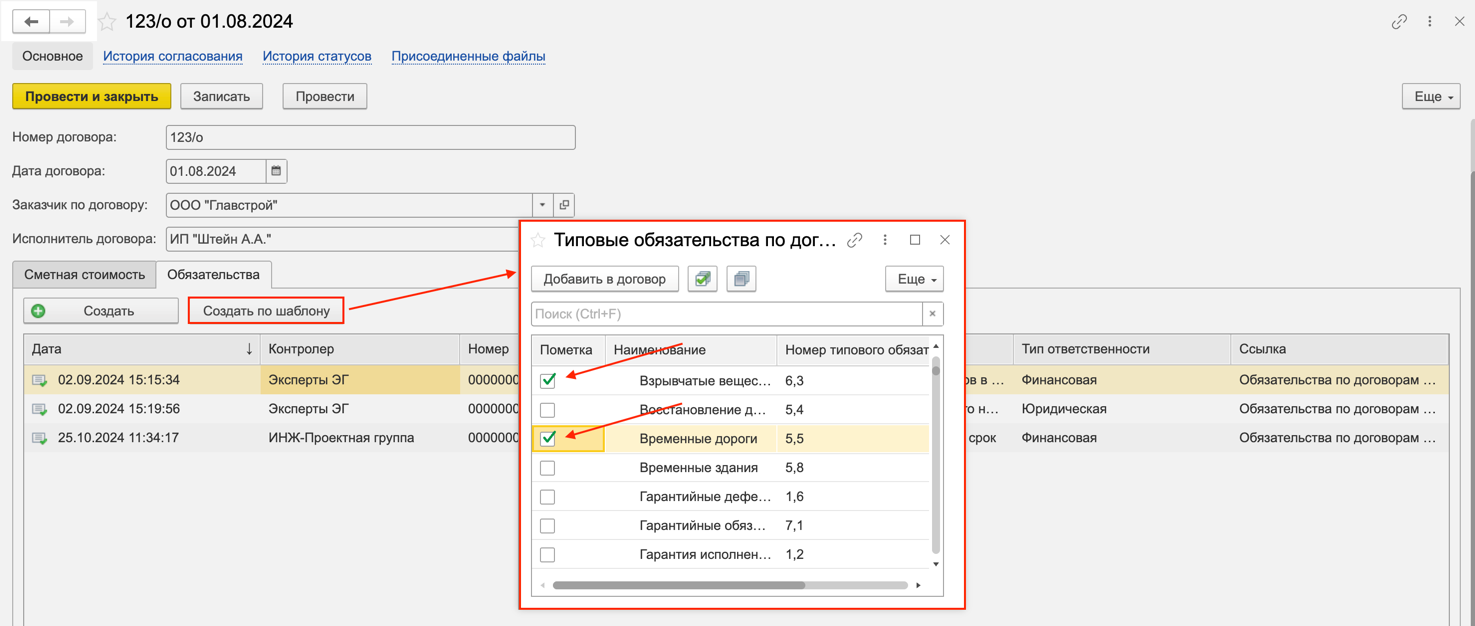1475x626 pixels.
Task: Open the customer ООО Главстрой card icon
Action: click(564, 205)
